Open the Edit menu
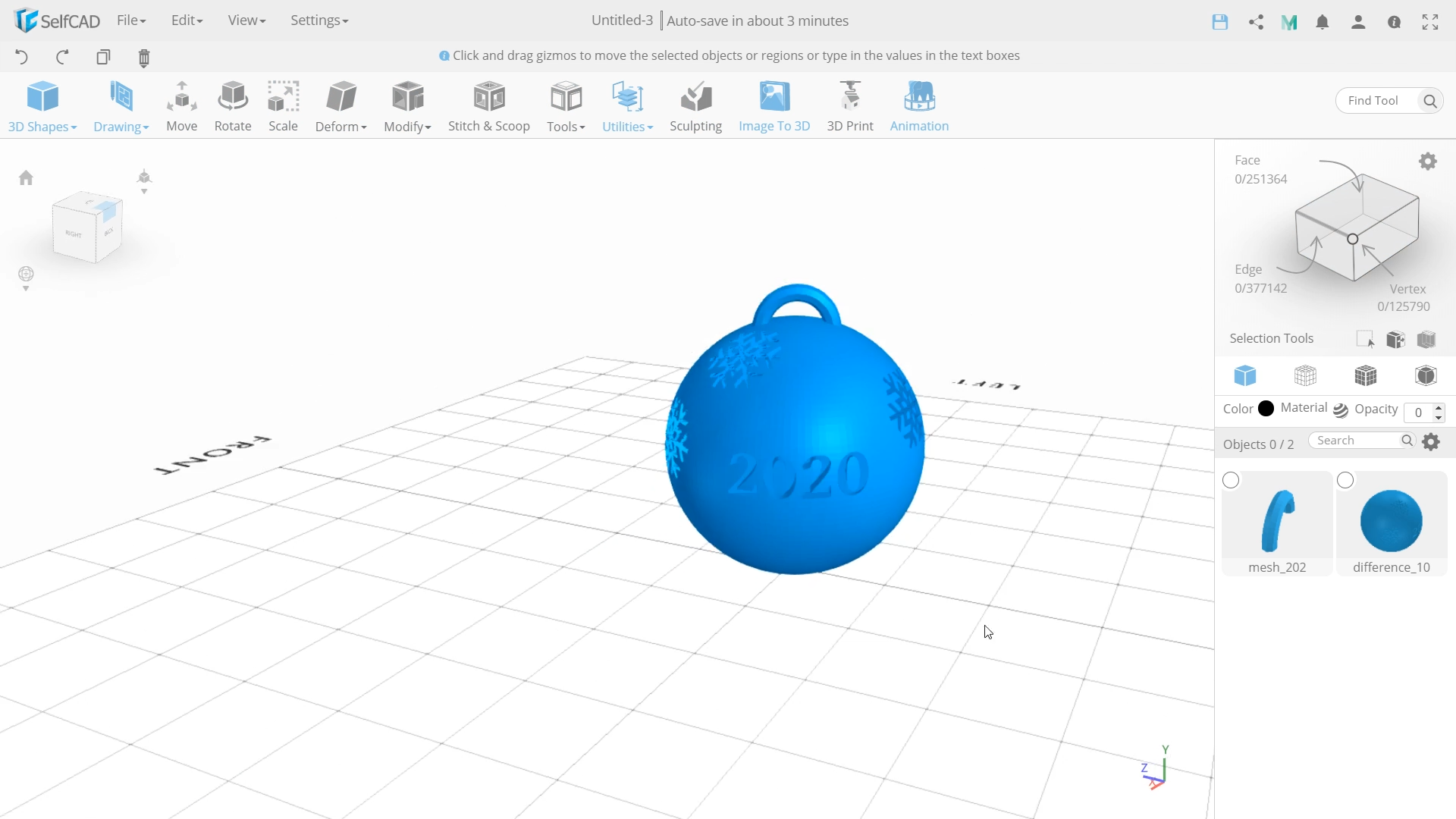The height and width of the screenshot is (819, 1456). tap(187, 20)
